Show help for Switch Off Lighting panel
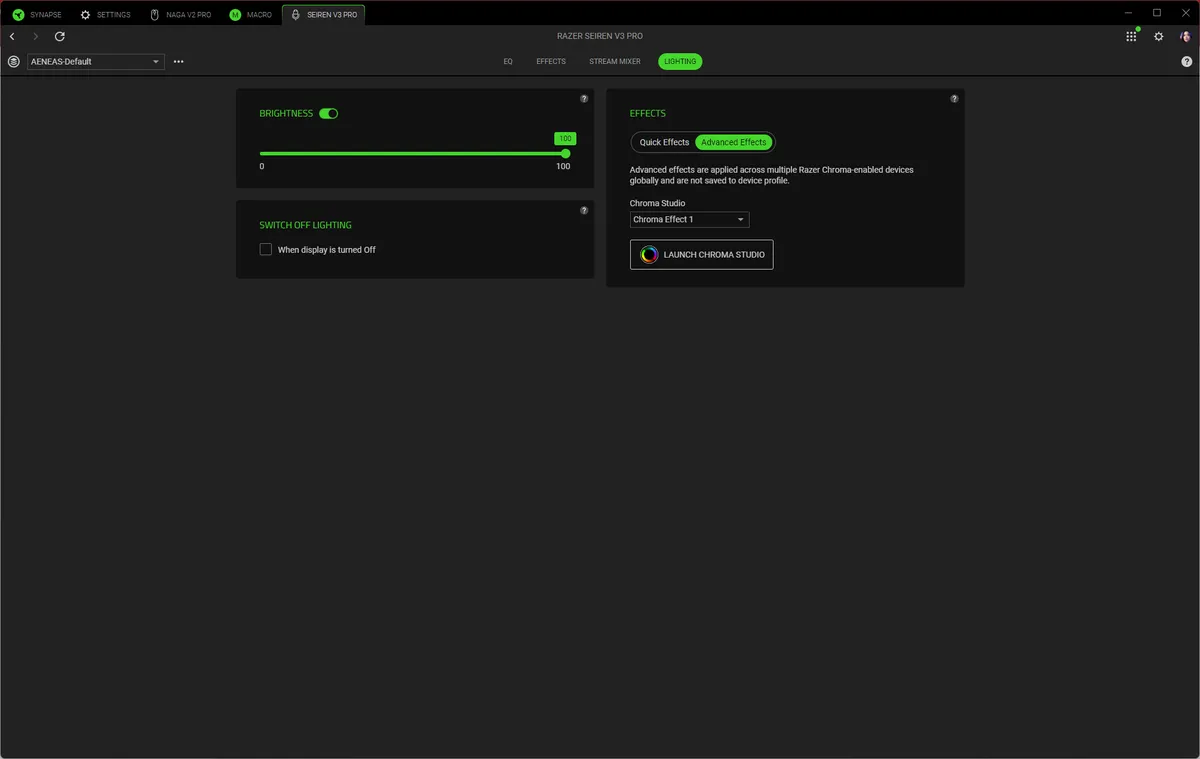 pos(584,211)
